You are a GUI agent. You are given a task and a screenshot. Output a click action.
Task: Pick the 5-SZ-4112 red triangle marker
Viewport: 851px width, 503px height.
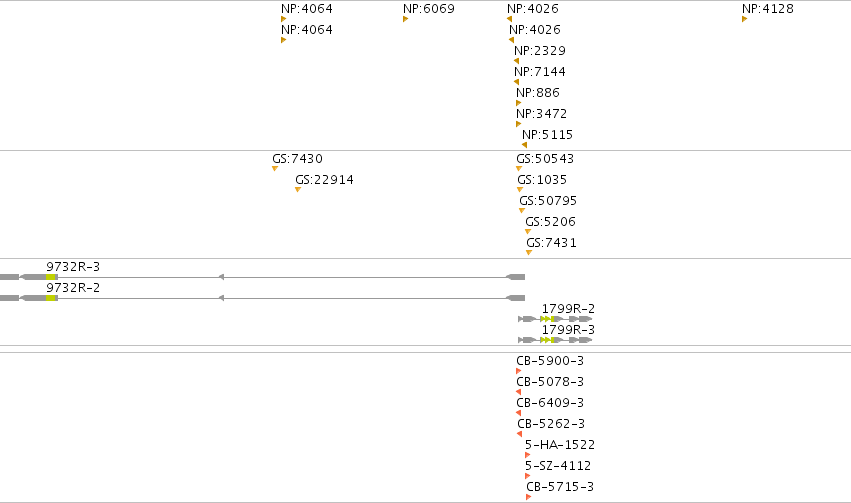[x=528, y=476]
